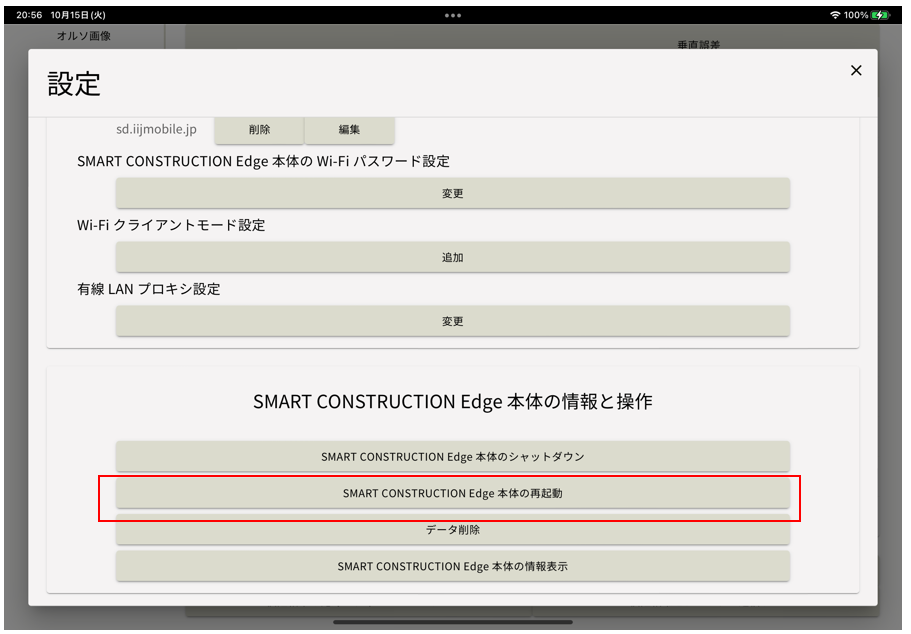Click 変更 under 有線 LAN プロキシ設定

pos(453,321)
